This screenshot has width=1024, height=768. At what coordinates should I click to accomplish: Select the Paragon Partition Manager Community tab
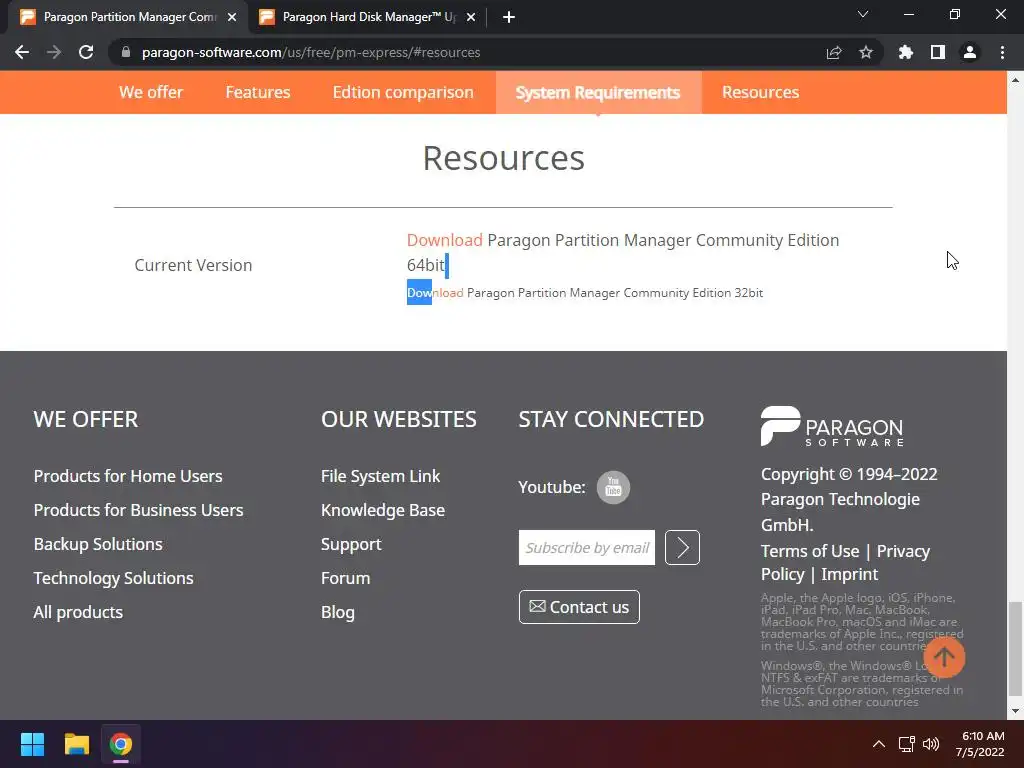(x=129, y=17)
